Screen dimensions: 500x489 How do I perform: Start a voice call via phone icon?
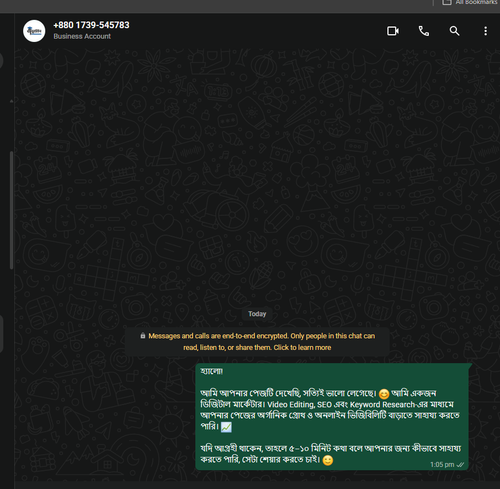click(424, 31)
